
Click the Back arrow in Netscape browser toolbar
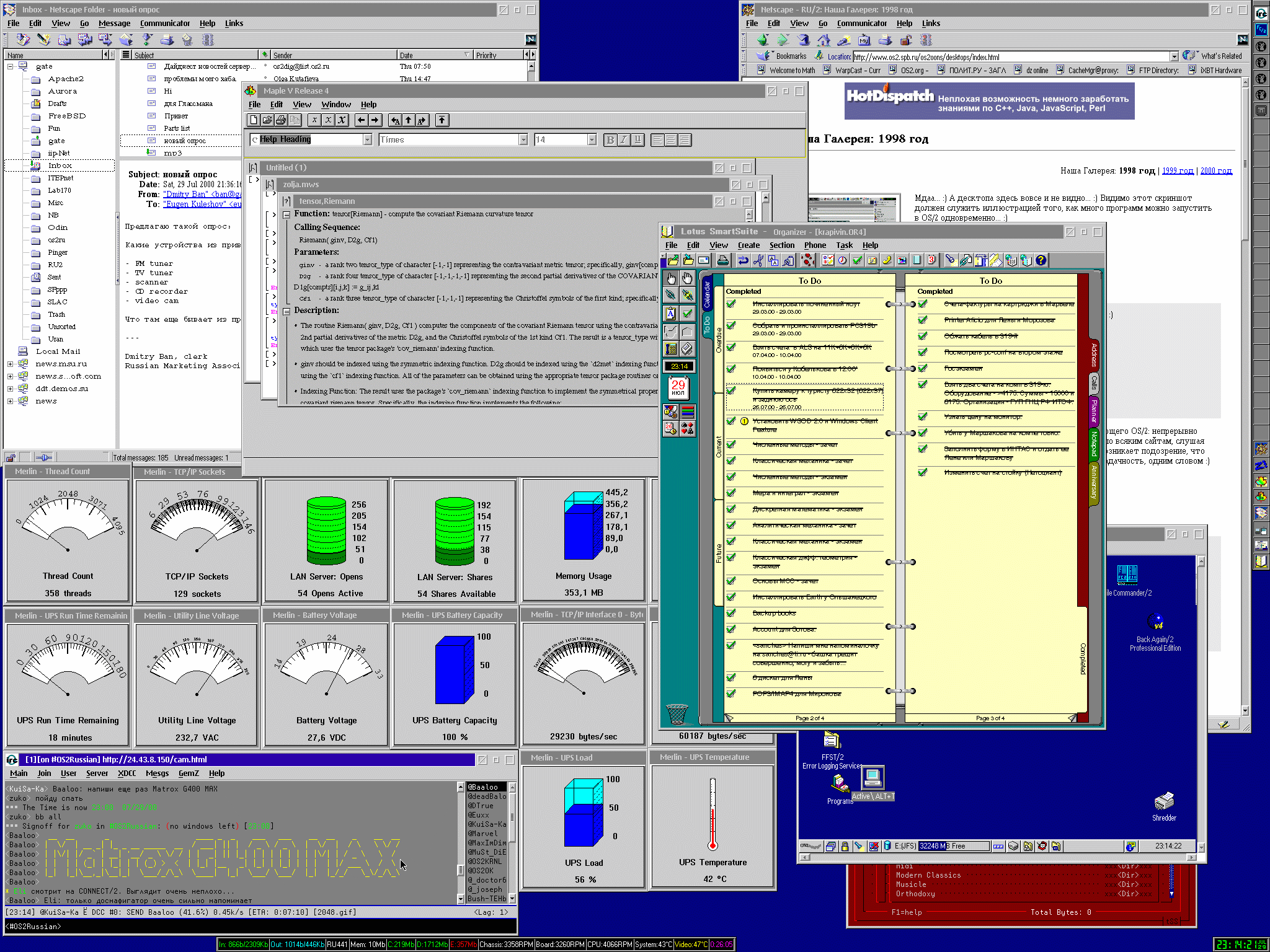pos(762,40)
